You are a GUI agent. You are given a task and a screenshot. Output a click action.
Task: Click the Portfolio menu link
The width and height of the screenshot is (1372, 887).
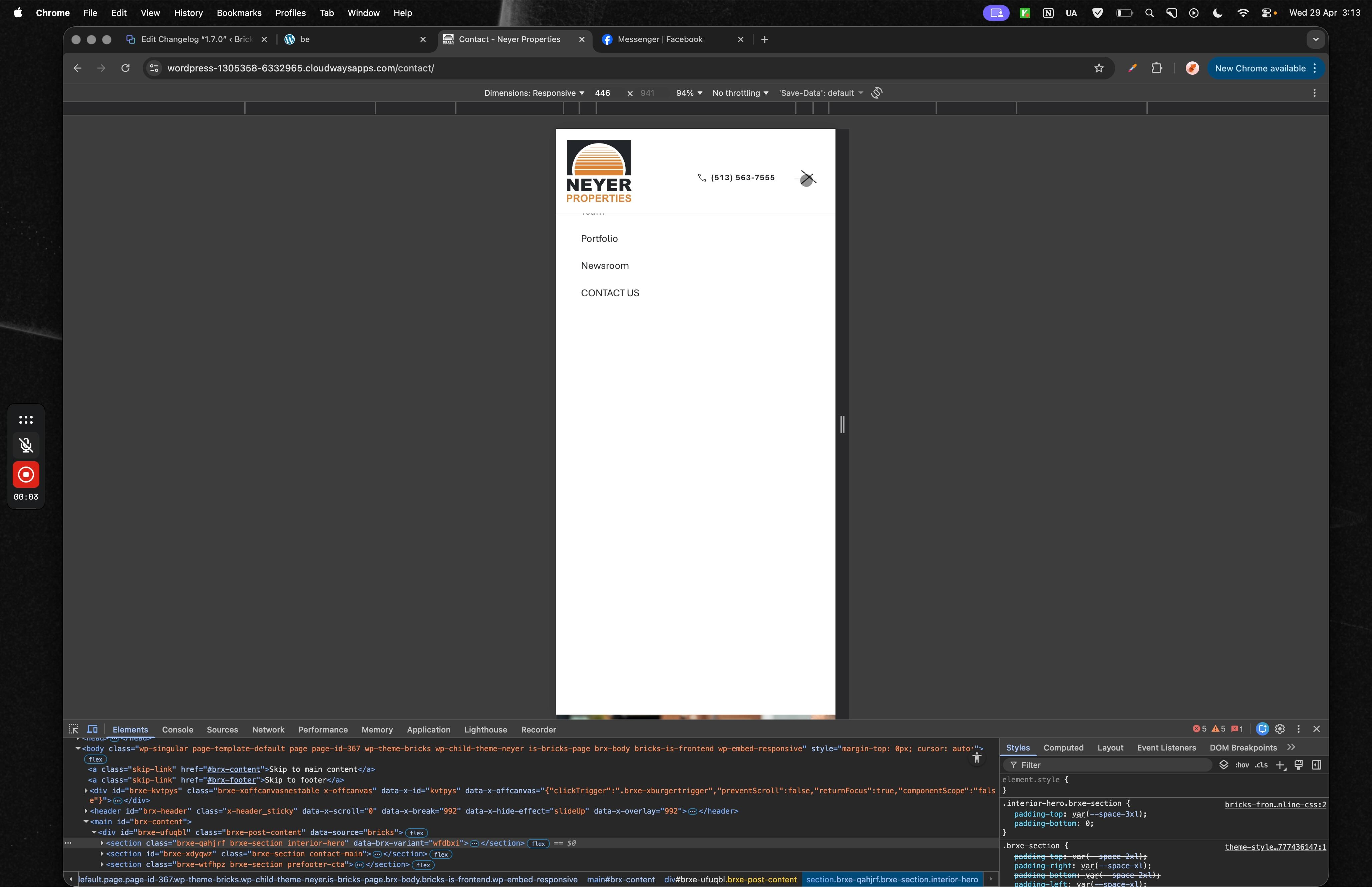599,239
